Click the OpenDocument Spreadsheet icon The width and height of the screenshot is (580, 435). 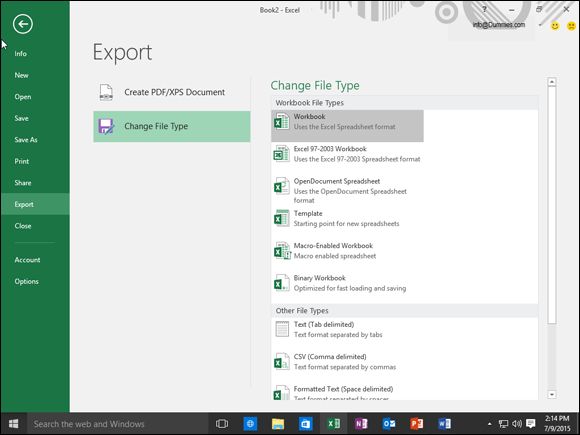[x=281, y=186]
